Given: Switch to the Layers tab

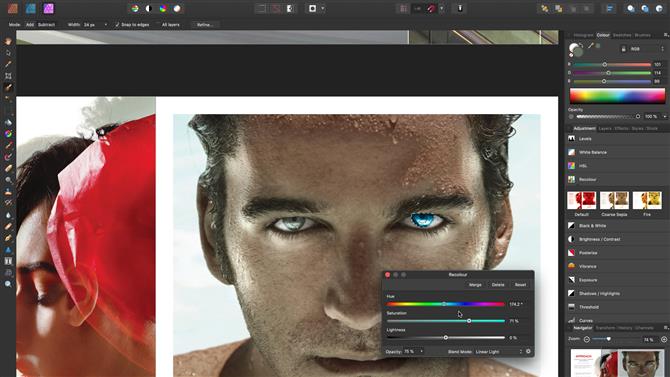Looking at the screenshot, I should pyautogui.click(x=605, y=128).
